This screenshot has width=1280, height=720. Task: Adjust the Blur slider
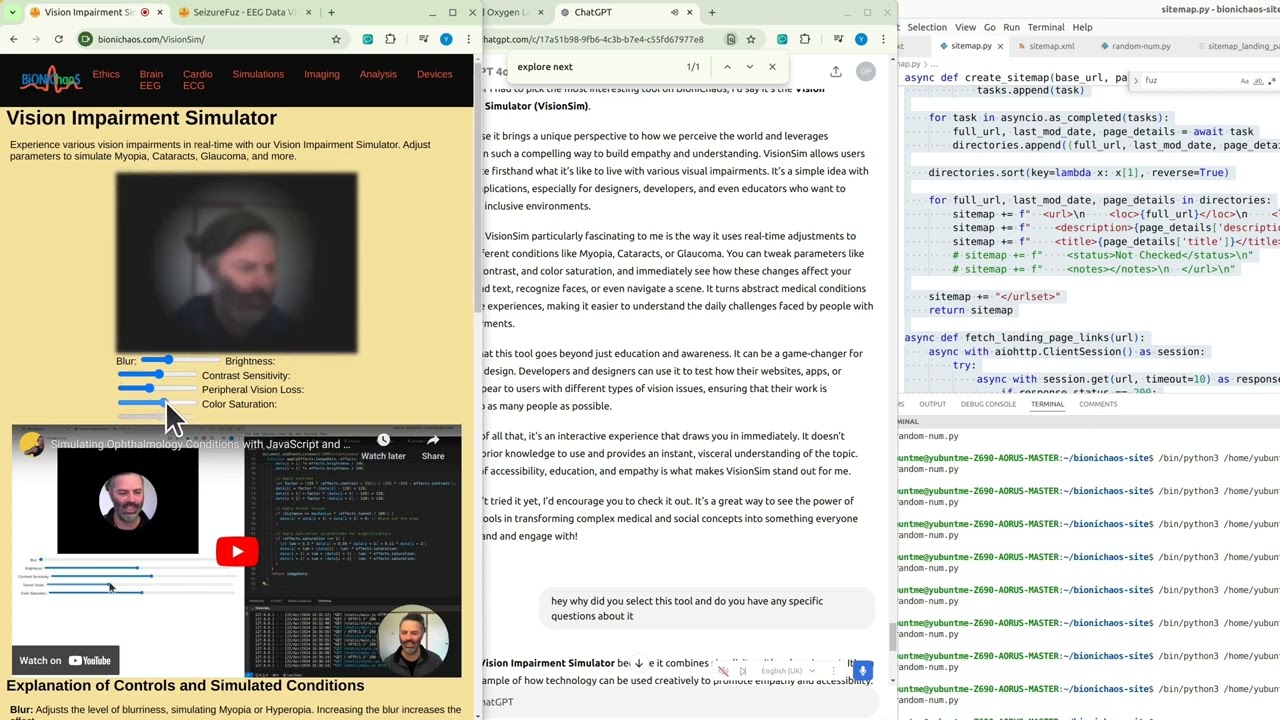point(180,360)
